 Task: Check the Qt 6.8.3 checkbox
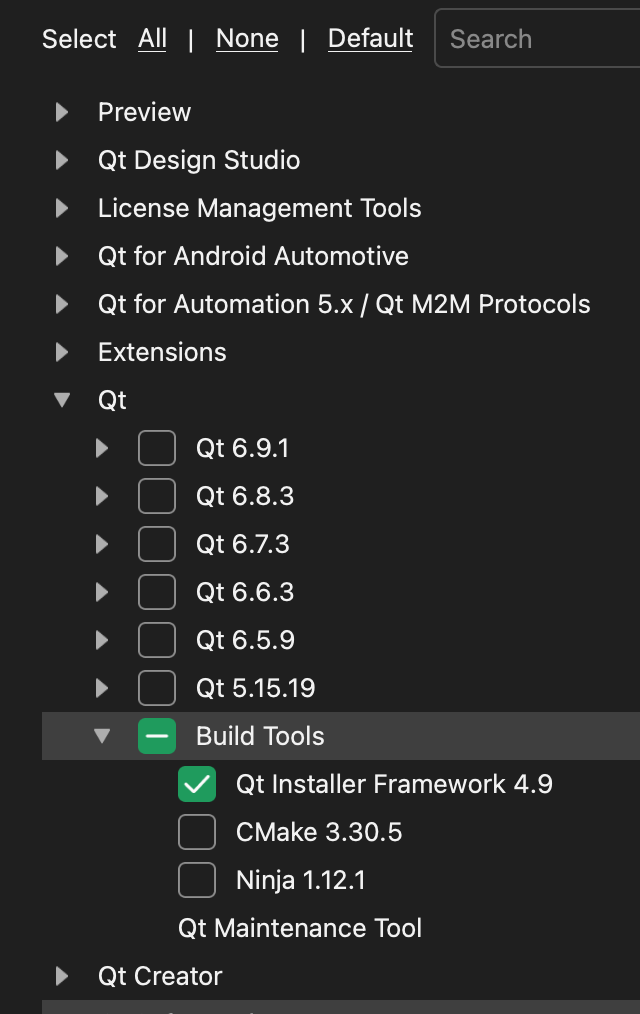pos(157,496)
